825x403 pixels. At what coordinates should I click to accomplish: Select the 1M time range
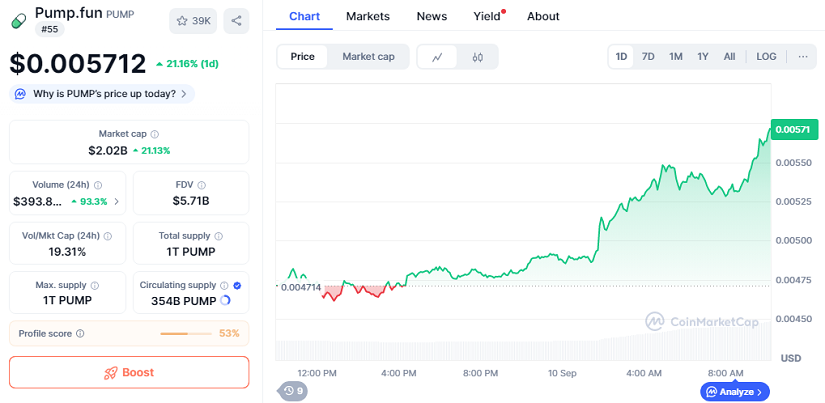pyautogui.click(x=676, y=57)
